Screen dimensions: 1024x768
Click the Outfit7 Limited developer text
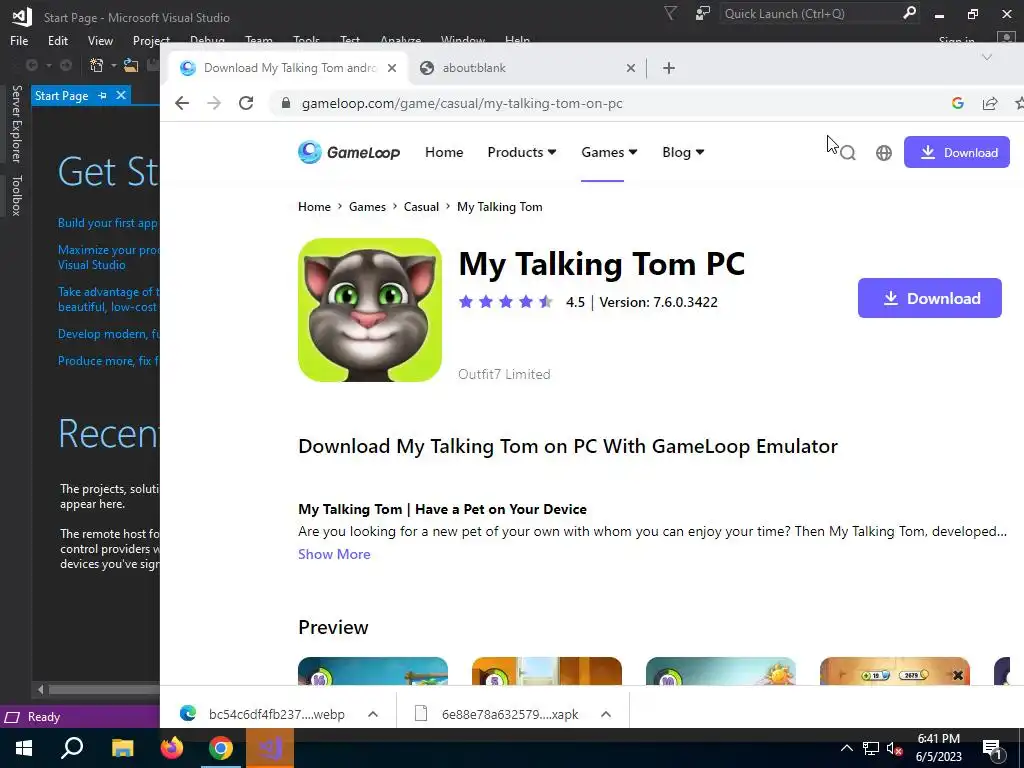(x=504, y=374)
